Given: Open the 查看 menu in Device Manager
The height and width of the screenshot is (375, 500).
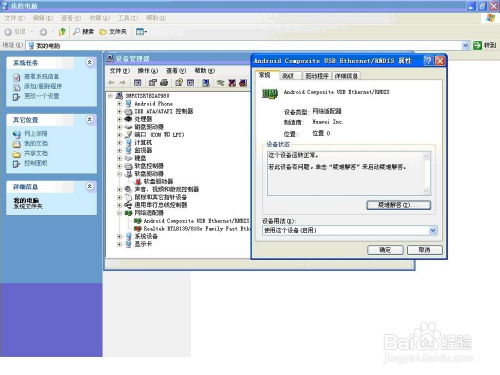Looking at the screenshot, I should coord(176,70).
